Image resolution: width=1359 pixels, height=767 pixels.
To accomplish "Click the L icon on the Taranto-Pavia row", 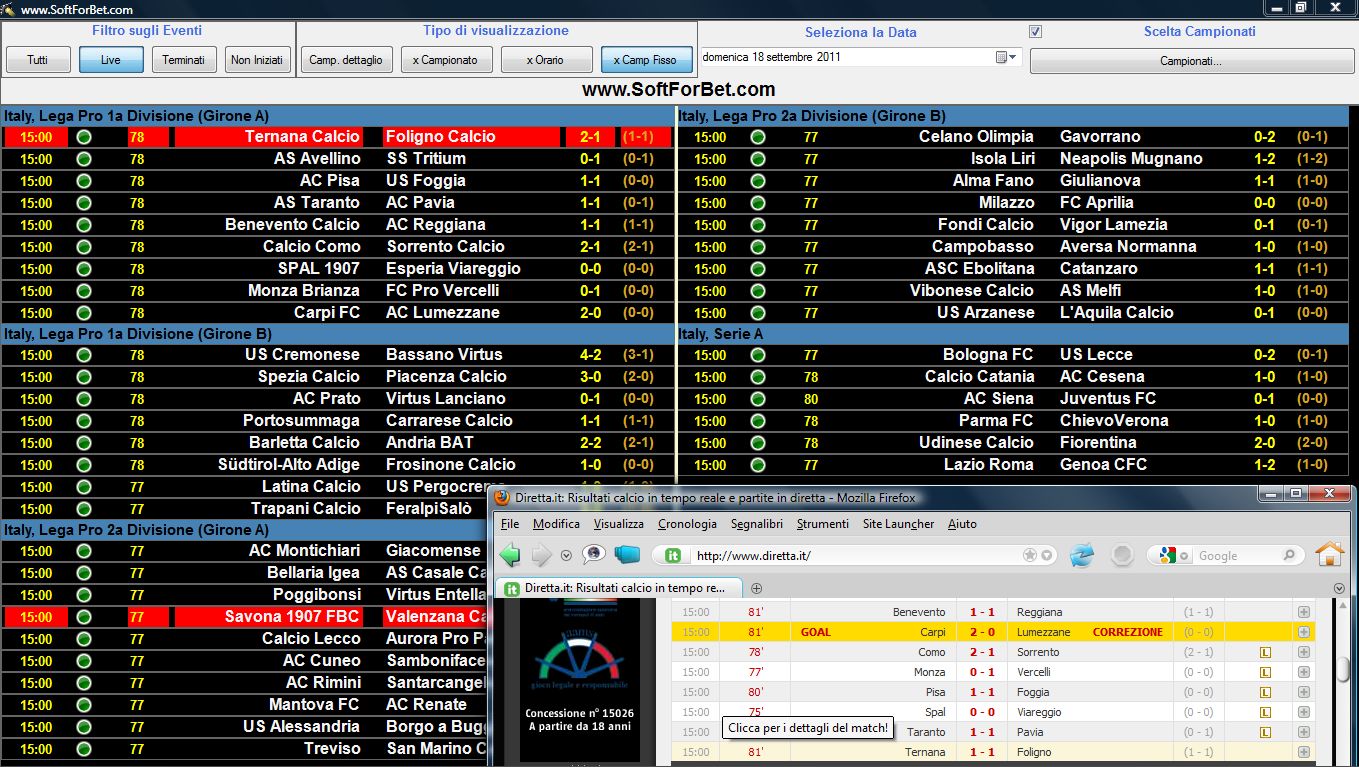I will pos(1265,732).
